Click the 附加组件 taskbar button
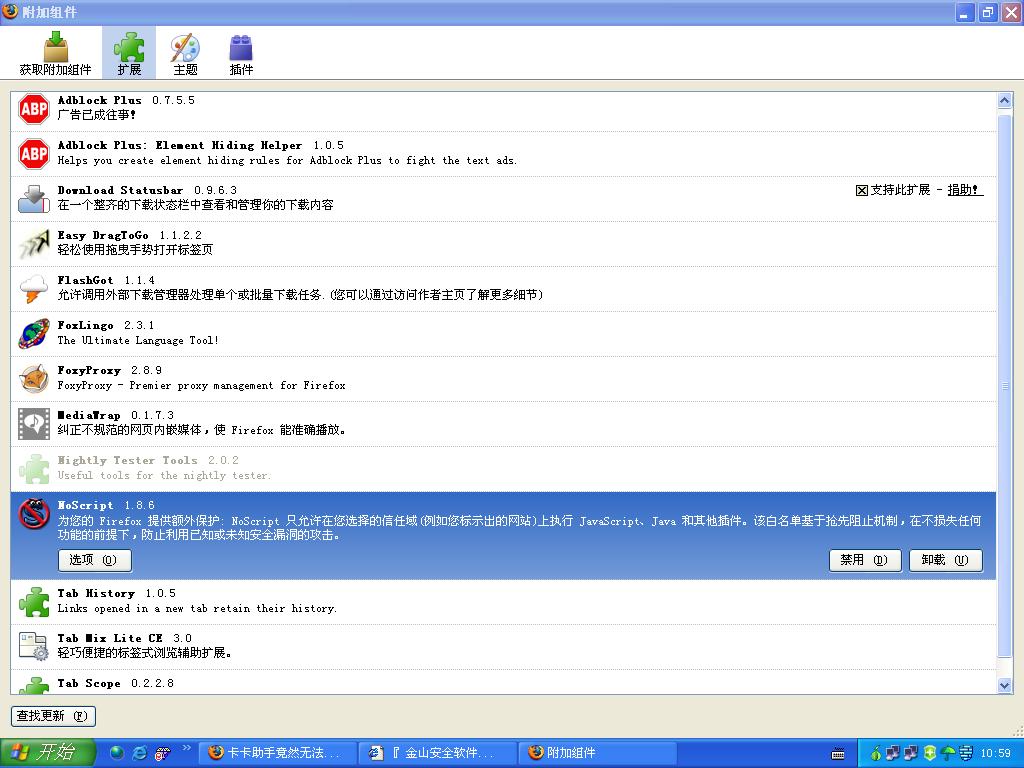 click(597, 753)
